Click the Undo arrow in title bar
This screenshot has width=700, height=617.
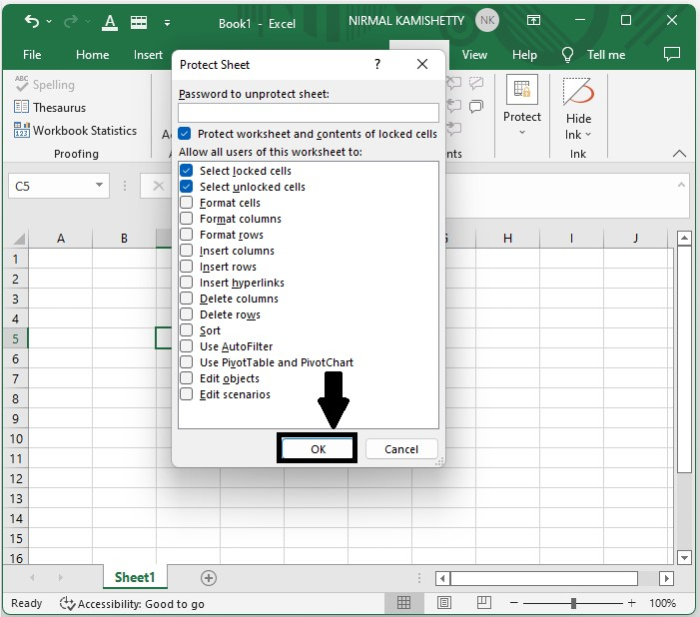click(31, 21)
